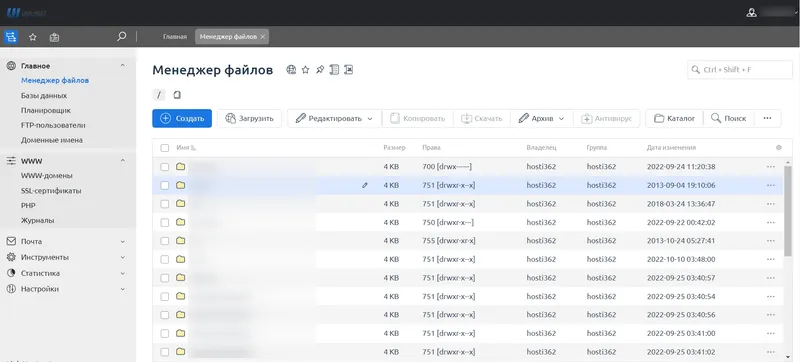Click the hosting logo in top-left corner
The width and height of the screenshot is (800, 362).
point(26,13)
